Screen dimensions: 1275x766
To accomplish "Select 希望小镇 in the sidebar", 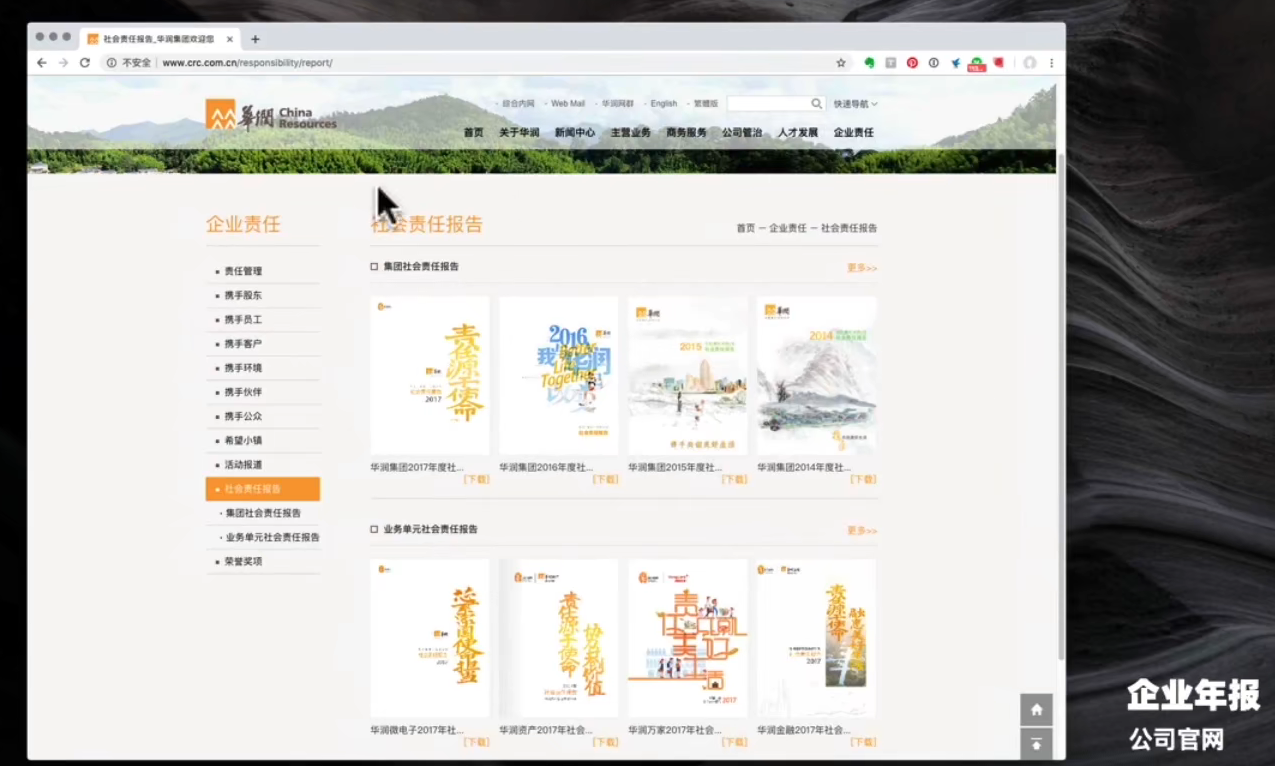I will pos(243,440).
